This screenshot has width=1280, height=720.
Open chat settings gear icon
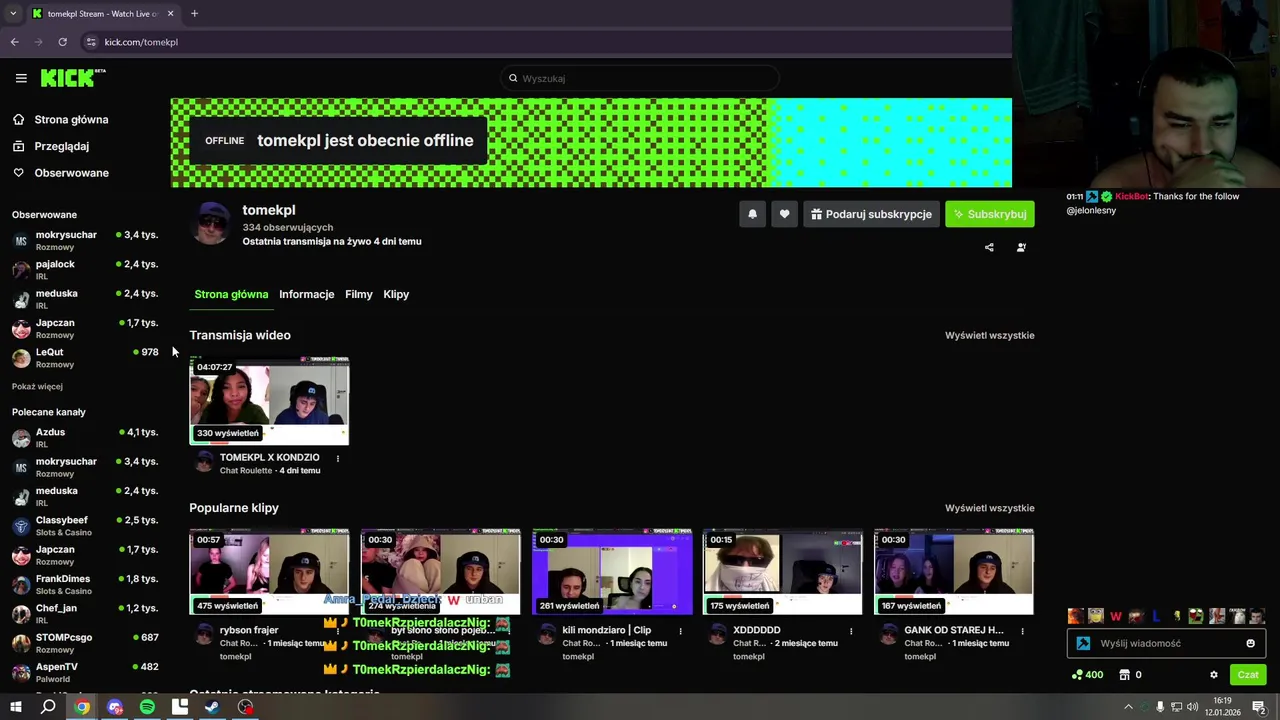[1214, 675]
